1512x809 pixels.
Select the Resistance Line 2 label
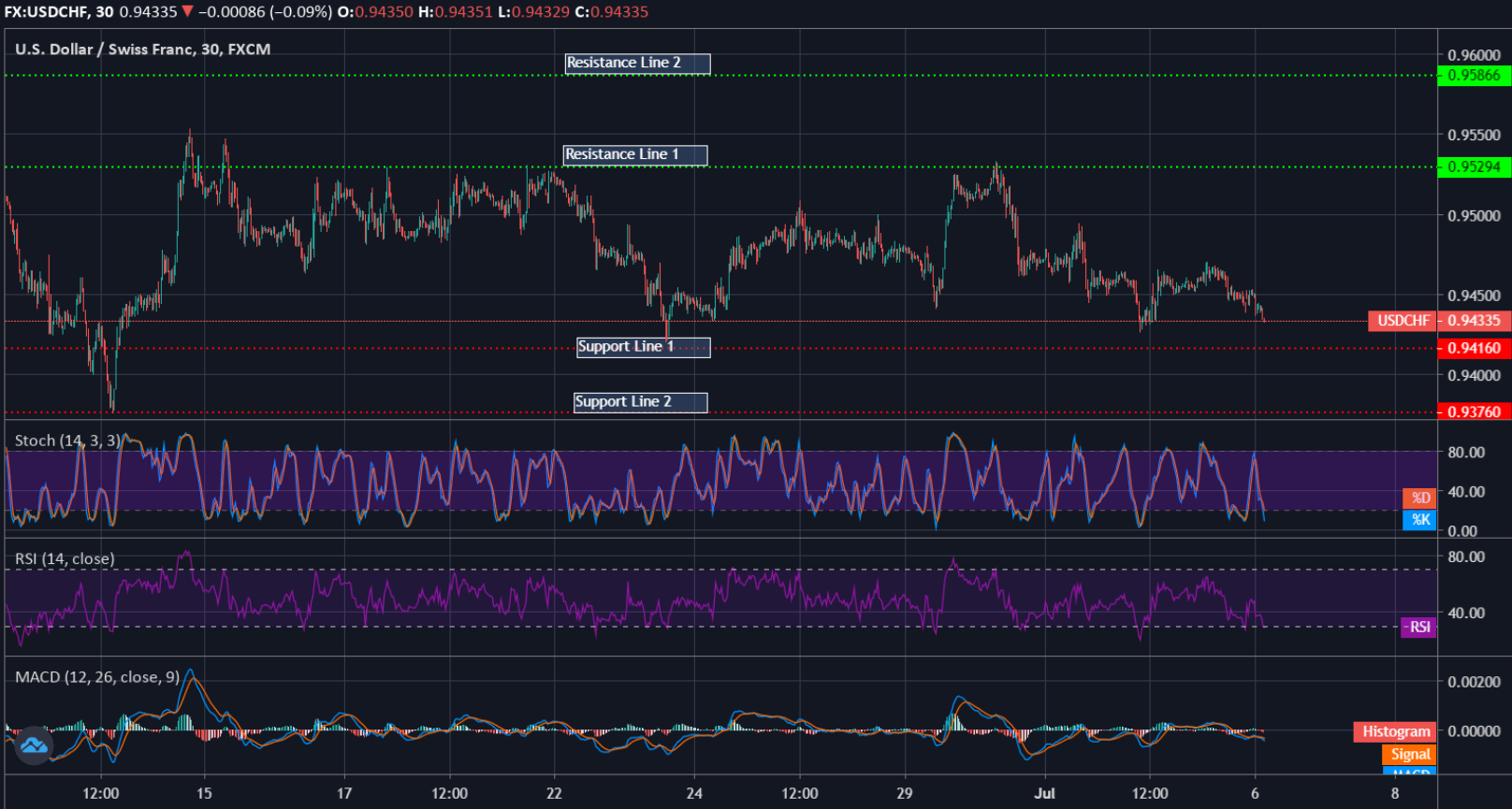point(637,64)
